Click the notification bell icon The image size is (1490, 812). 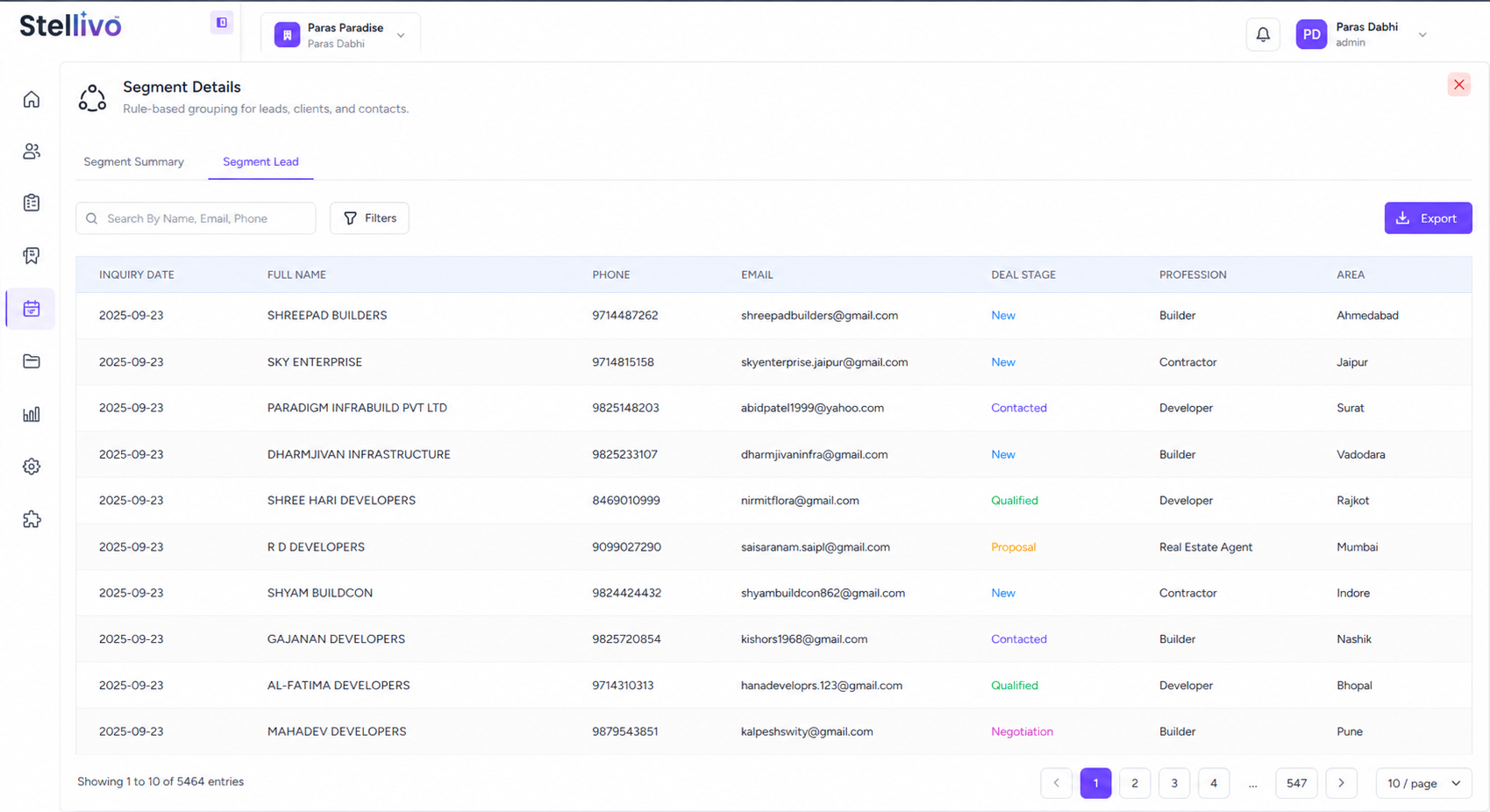tap(1263, 34)
